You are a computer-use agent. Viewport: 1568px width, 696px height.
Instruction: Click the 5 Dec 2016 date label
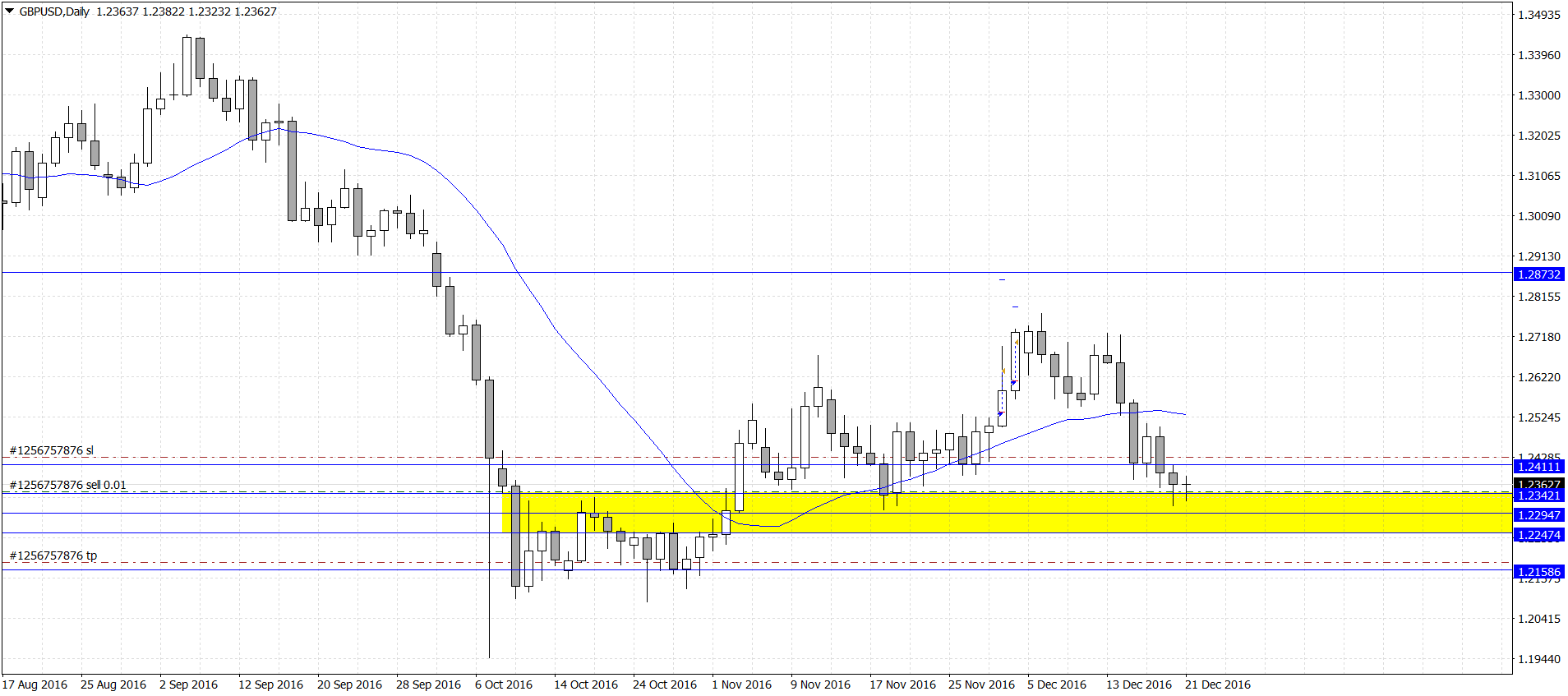click(1057, 684)
